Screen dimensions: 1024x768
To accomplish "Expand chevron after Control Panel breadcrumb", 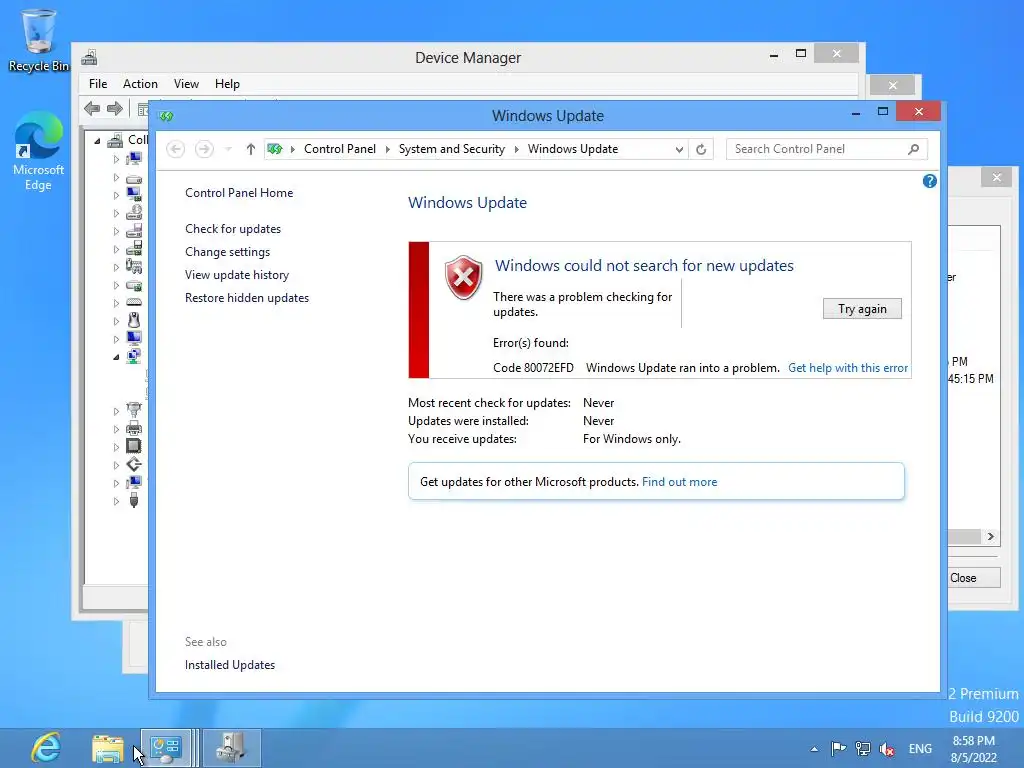I will (x=387, y=150).
